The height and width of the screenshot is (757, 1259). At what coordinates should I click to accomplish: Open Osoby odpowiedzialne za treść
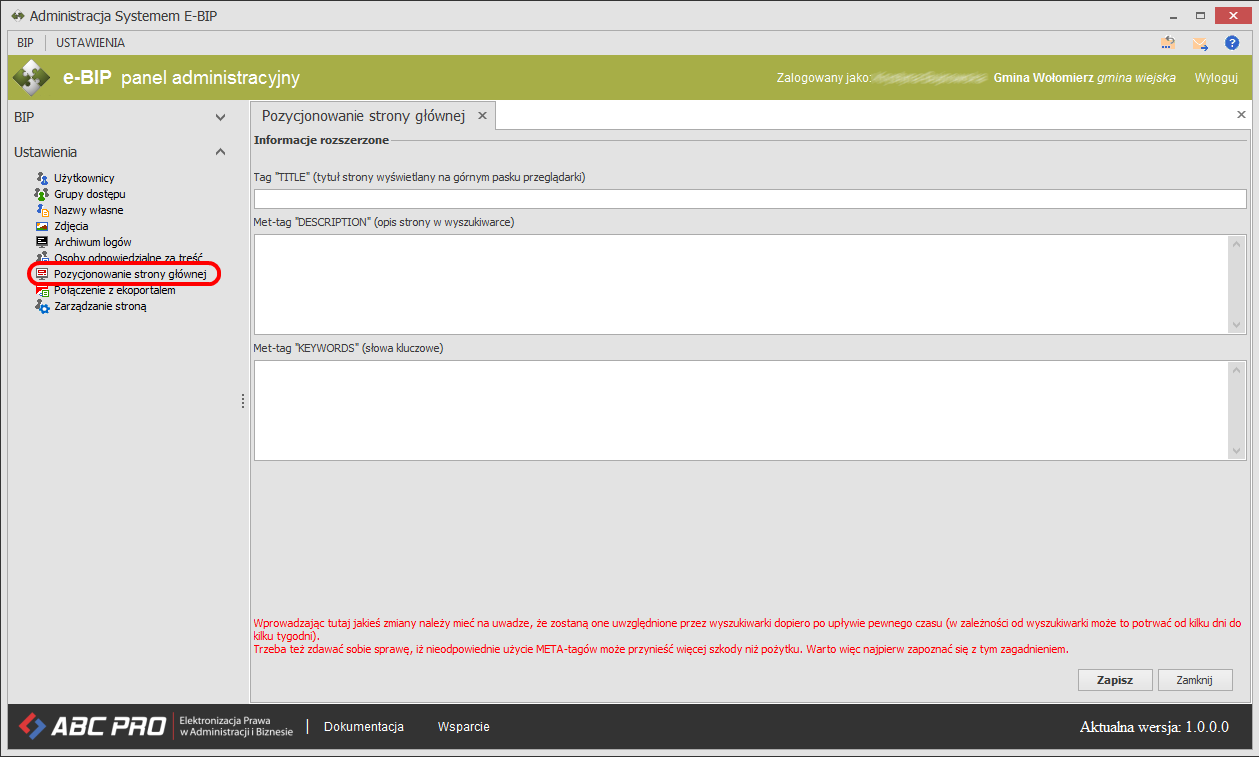(x=128, y=258)
